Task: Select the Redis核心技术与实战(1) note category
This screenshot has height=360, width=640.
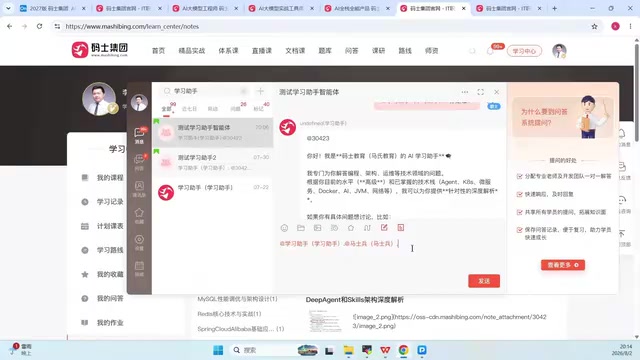Action: click(229, 314)
